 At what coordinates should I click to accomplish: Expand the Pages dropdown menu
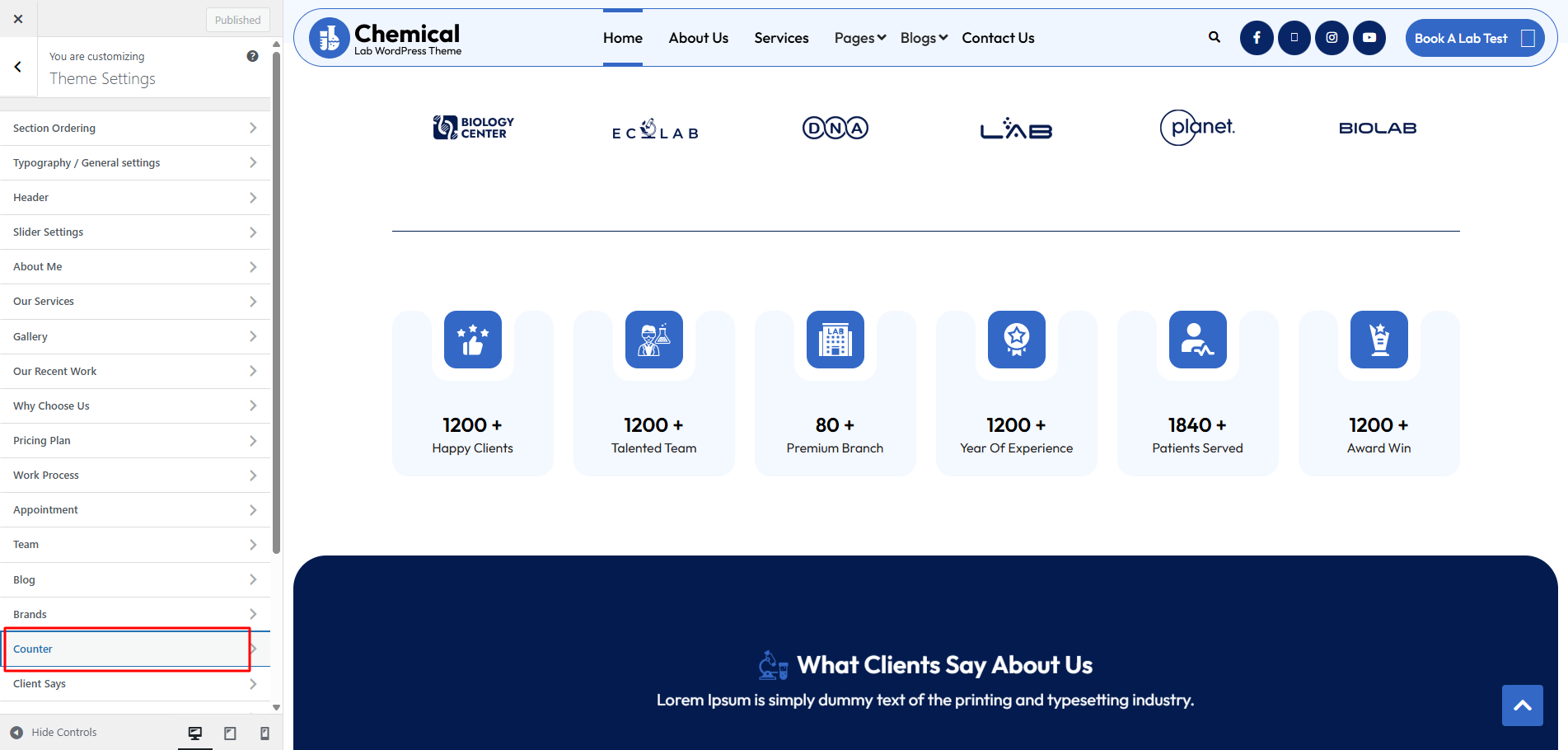(x=859, y=38)
